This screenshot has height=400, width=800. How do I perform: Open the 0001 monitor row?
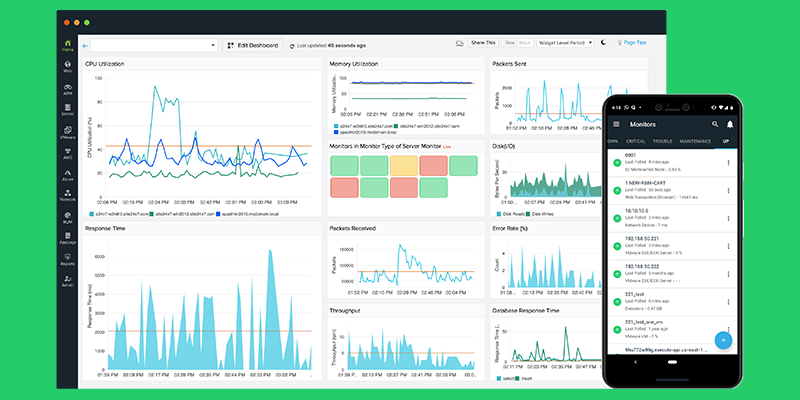(671, 163)
